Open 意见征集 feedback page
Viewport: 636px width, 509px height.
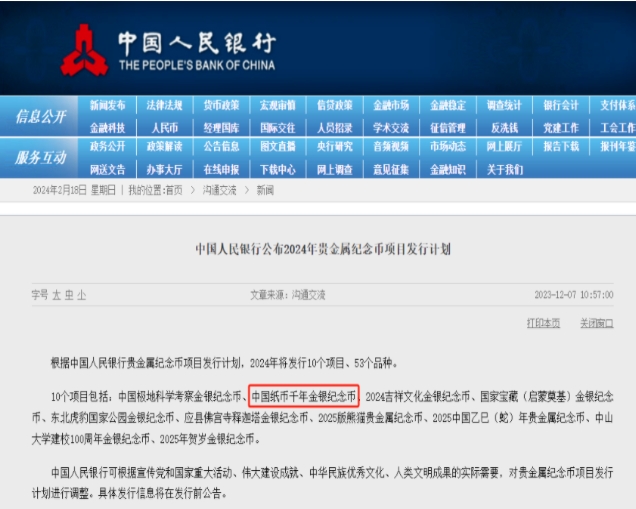tap(391, 170)
